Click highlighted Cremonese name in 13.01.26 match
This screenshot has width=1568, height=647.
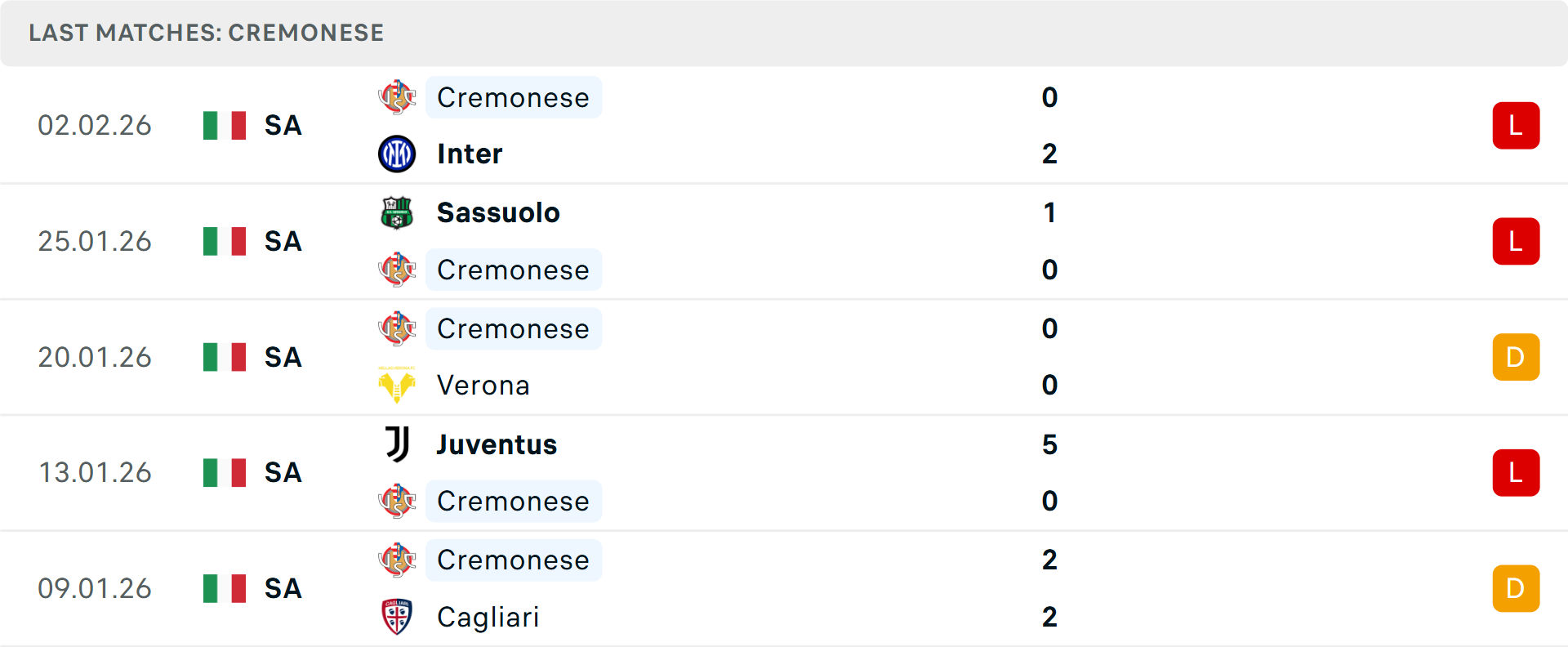click(513, 501)
